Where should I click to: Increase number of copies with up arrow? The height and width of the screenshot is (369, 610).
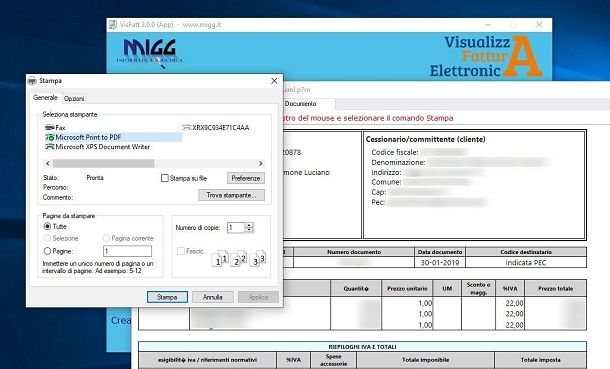pyautogui.click(x=249, y=225)
